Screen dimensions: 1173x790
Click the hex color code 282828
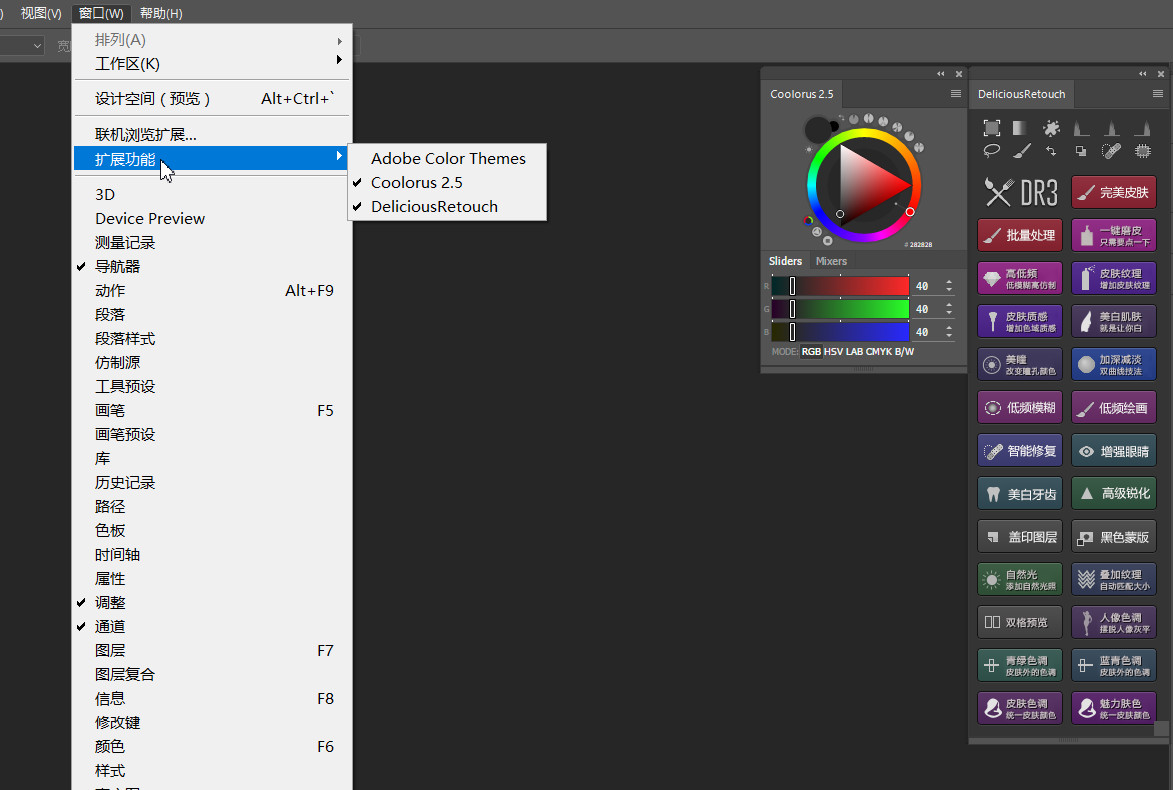click(921, 245)
